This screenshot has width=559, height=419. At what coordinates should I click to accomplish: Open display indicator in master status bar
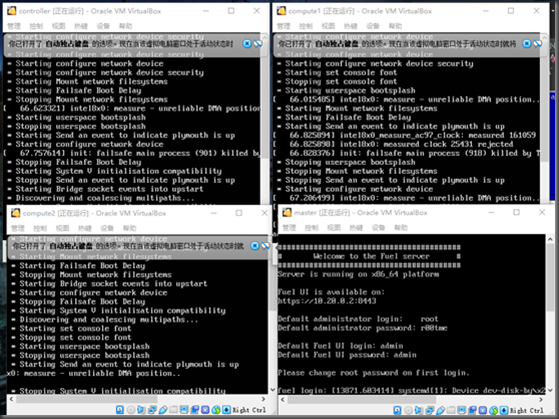click(461, 410)
